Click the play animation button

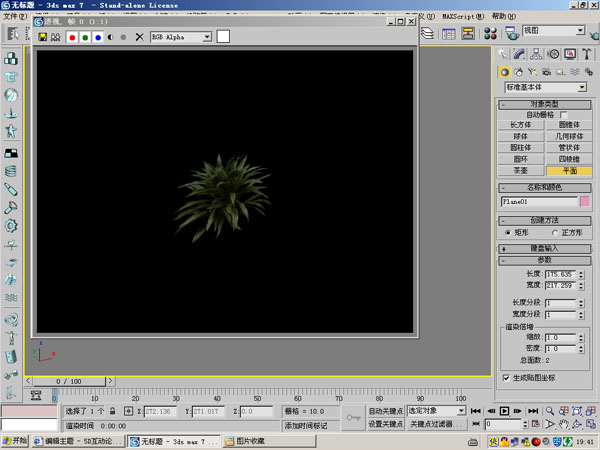[x=504, y=411]
